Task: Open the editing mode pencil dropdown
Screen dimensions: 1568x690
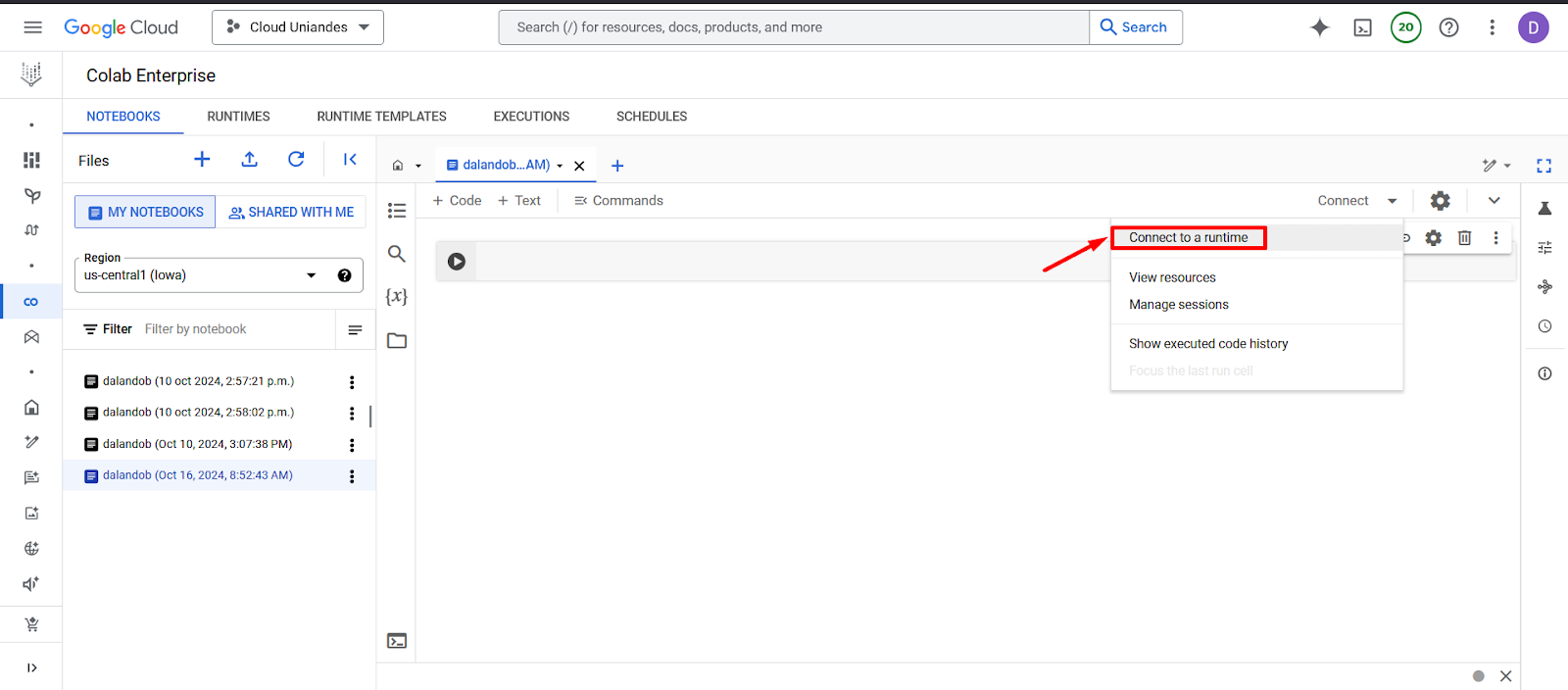Action: [x=1496, y=166]
